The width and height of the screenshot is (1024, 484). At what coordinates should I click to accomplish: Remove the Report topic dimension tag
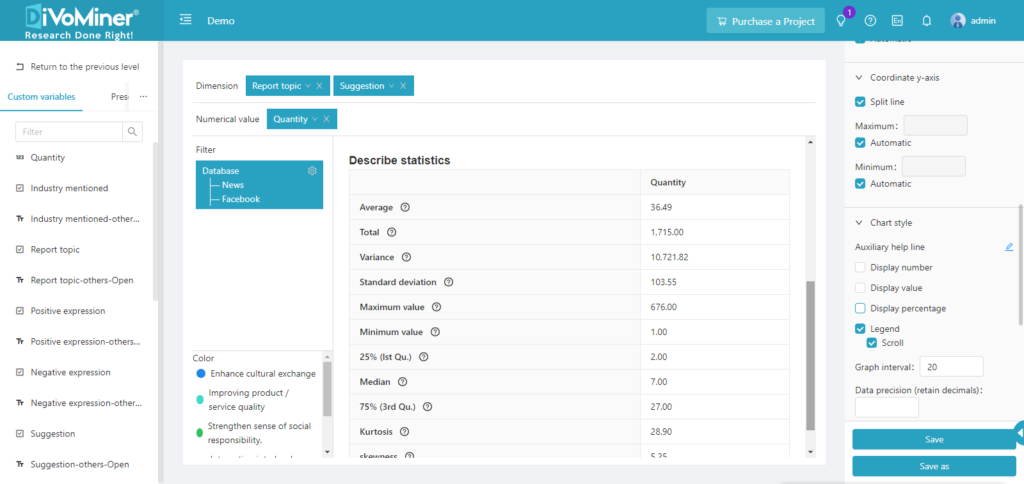tap(319, 86)
